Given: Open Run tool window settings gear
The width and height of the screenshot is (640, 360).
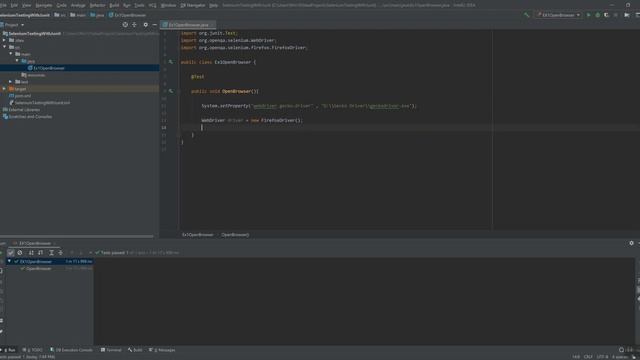Looking at the screenshot, I should tap(631, 243).
